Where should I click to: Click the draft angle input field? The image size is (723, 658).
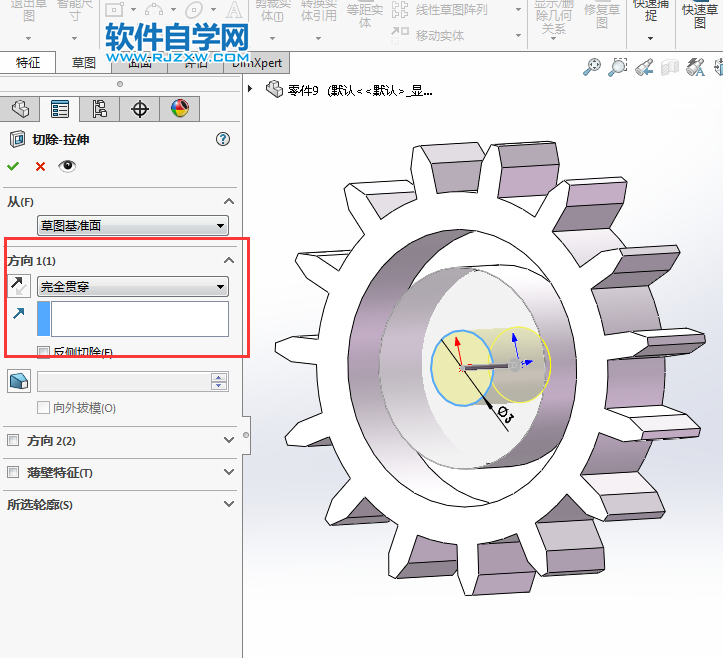[124, 382]
